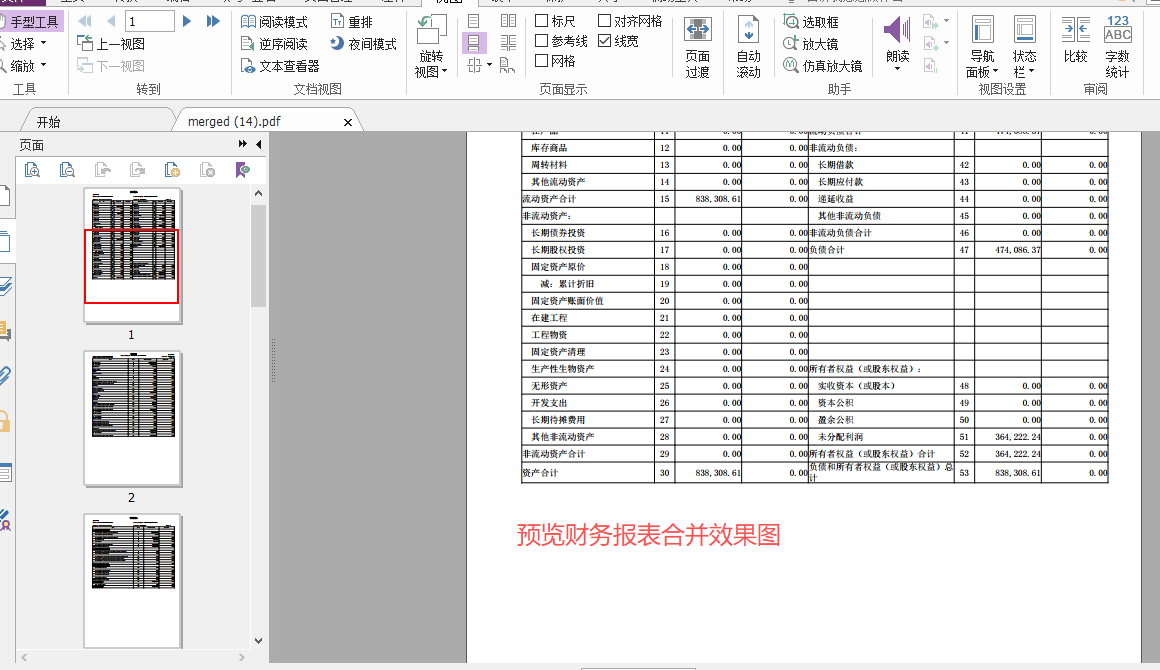Click the insert page icon in thumbnail panel
This screenshot has height=670, width=1160.
(x=172, y=170)
